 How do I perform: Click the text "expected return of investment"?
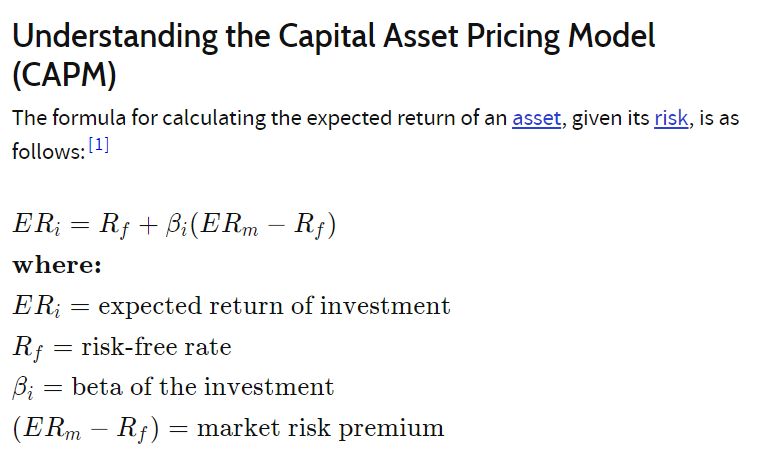(274, 307)
